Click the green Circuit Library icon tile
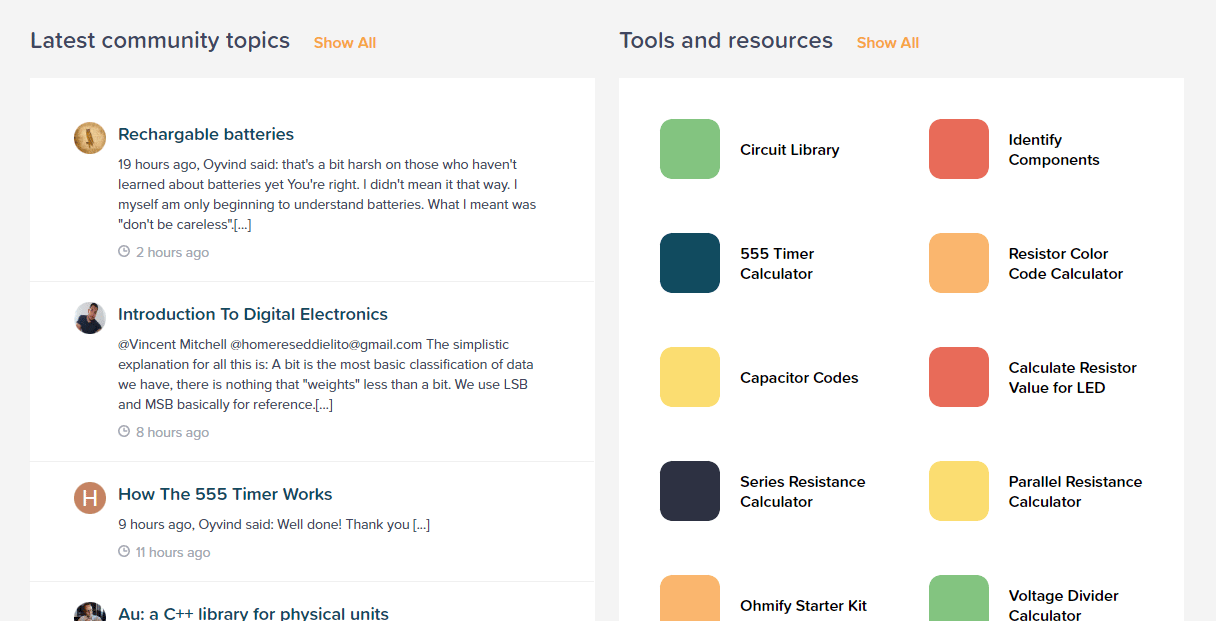 click(689, 149)
